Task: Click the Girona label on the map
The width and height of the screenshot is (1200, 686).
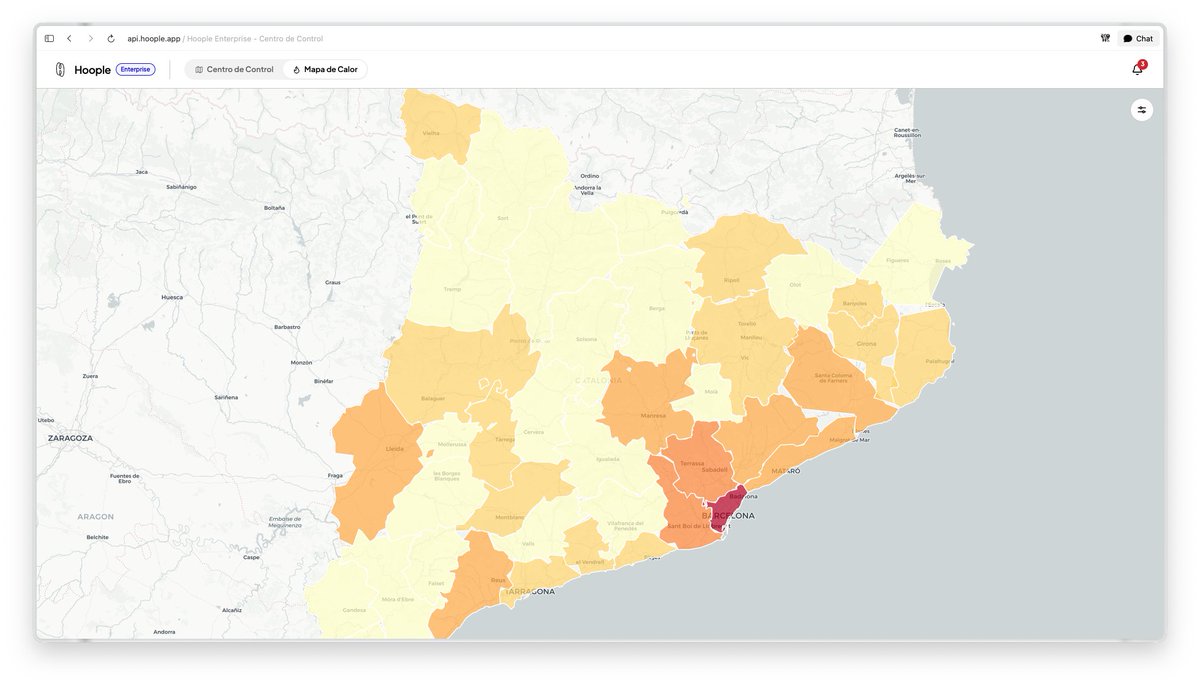Action: [x=866, y=343]
